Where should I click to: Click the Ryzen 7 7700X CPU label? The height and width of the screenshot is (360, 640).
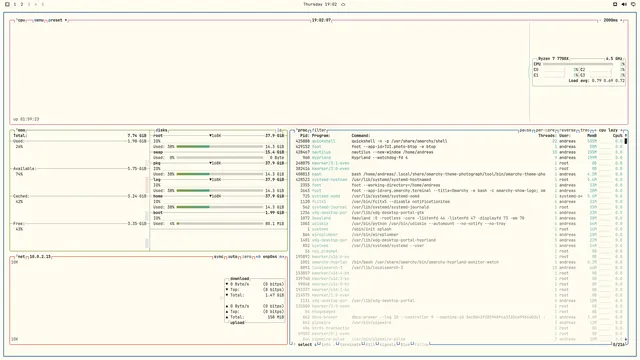(553, 59)
